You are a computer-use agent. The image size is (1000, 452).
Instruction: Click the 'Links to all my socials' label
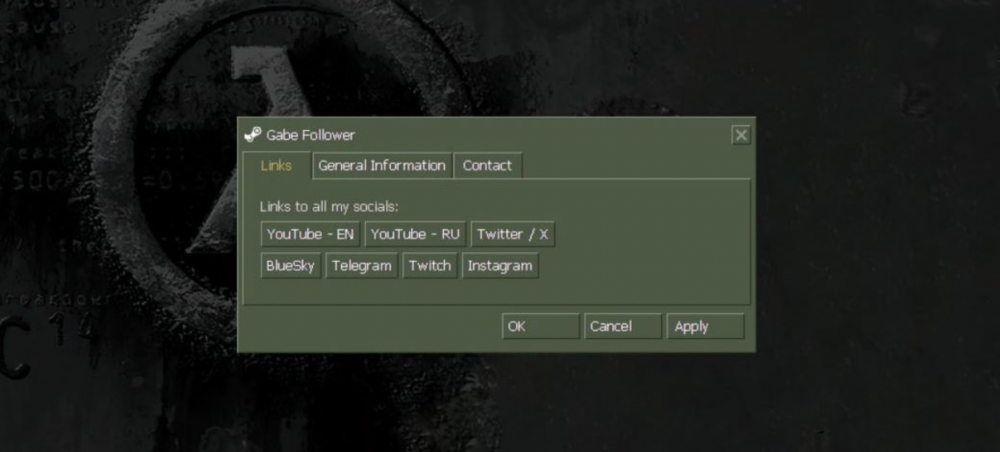329,206
